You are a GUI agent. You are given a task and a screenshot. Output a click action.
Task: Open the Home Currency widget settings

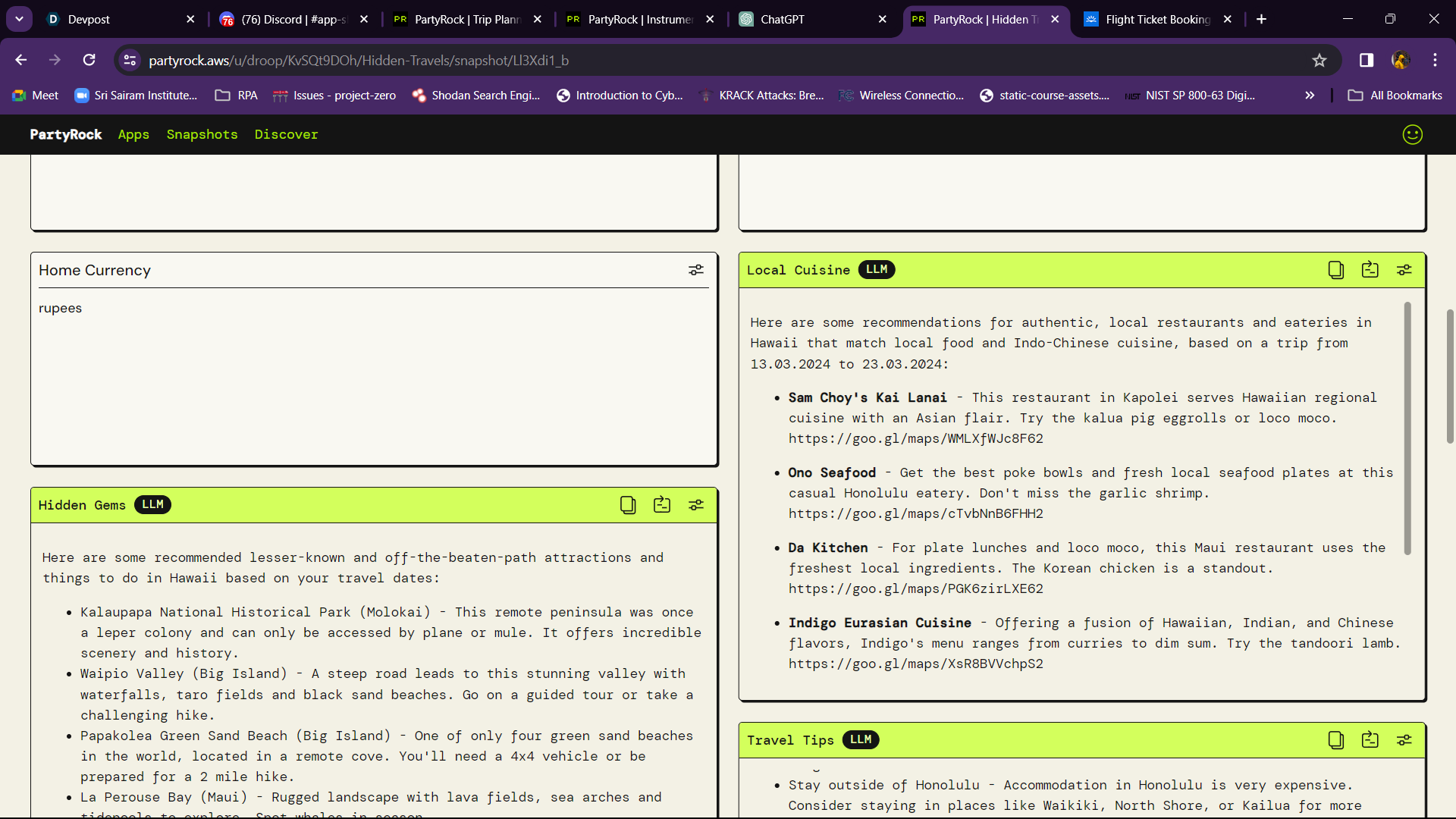[695, 270]
